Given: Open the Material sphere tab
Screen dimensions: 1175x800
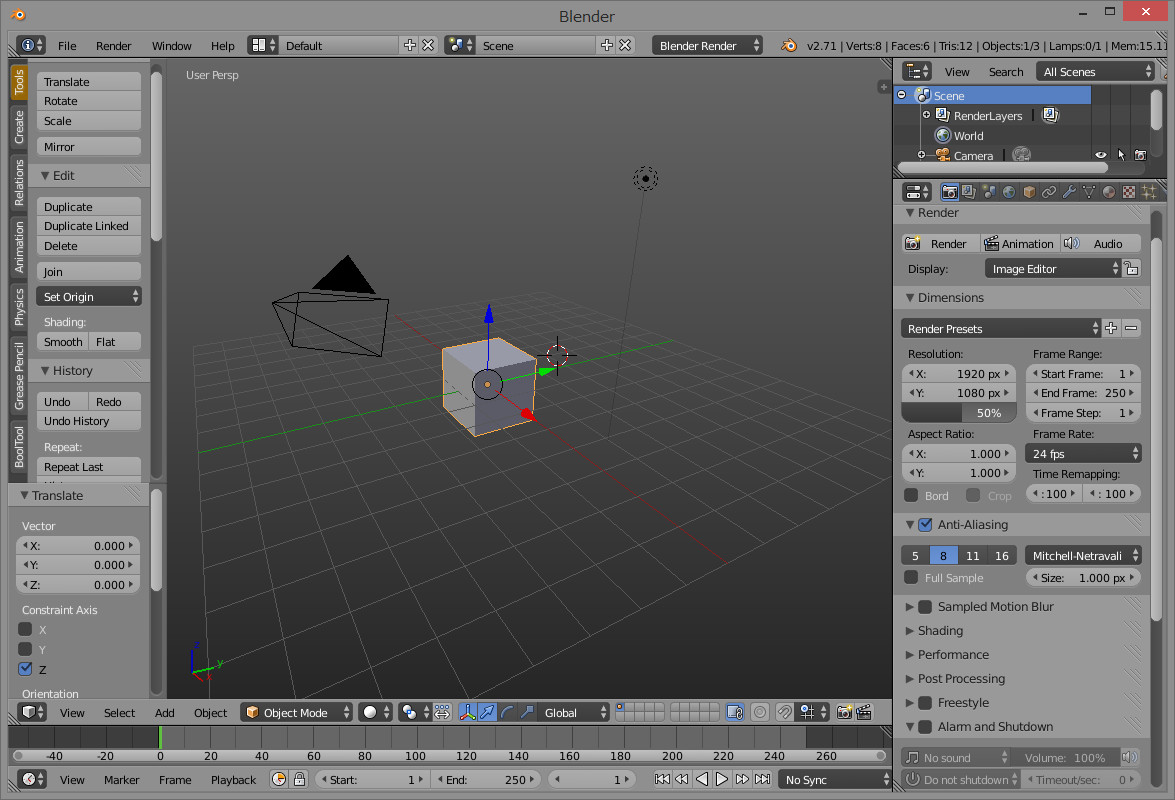Looking at the screenshot, I should click(1109, 193).
